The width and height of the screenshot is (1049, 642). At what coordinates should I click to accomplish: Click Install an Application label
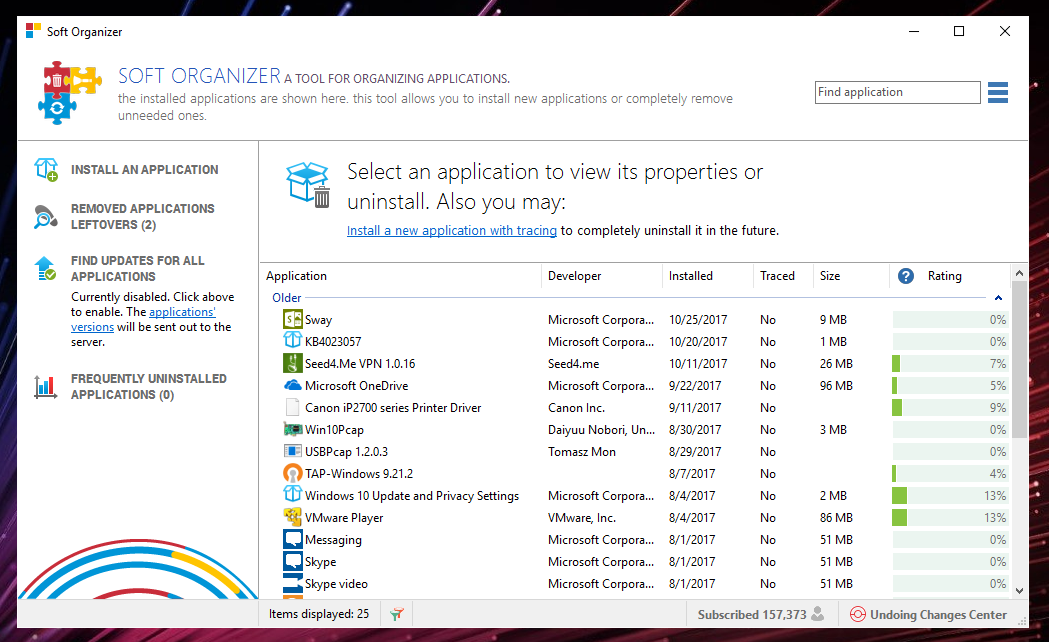145,170
